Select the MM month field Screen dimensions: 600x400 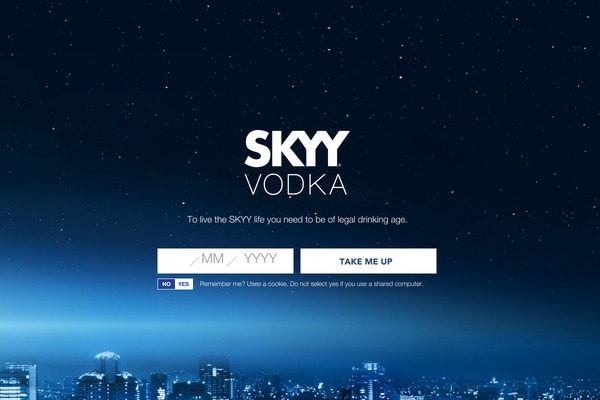point(212,259)
